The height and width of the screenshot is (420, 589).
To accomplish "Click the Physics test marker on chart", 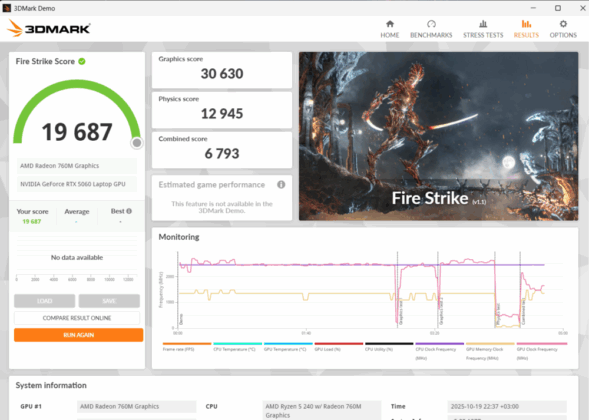I will 498,314.
